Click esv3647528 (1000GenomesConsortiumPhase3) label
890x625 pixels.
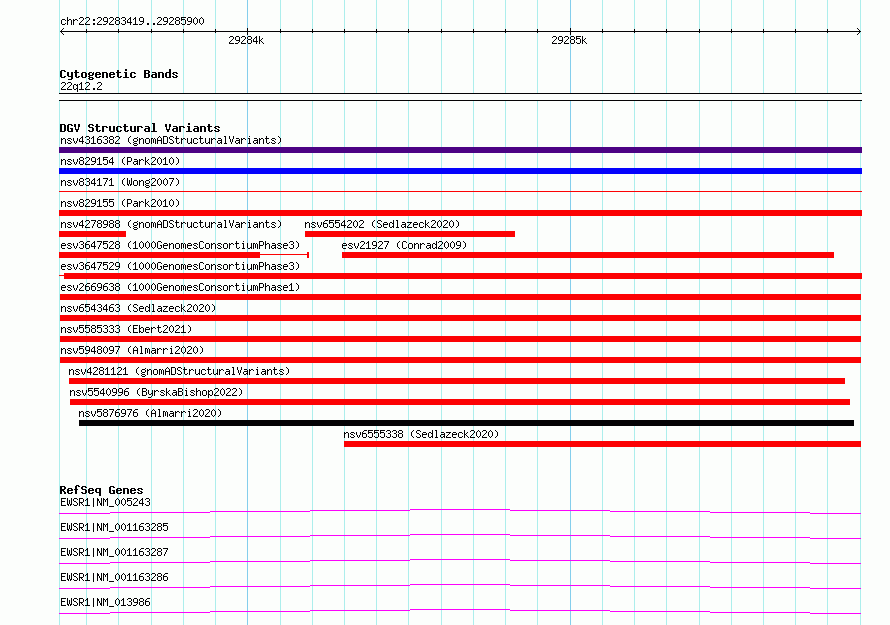pos(180,245)
